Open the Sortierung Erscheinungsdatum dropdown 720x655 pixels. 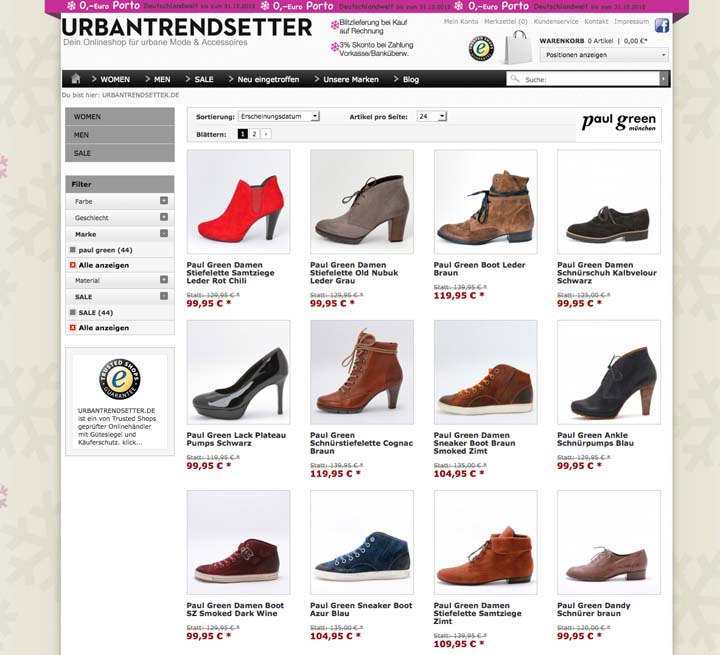(x=279, y=116)
